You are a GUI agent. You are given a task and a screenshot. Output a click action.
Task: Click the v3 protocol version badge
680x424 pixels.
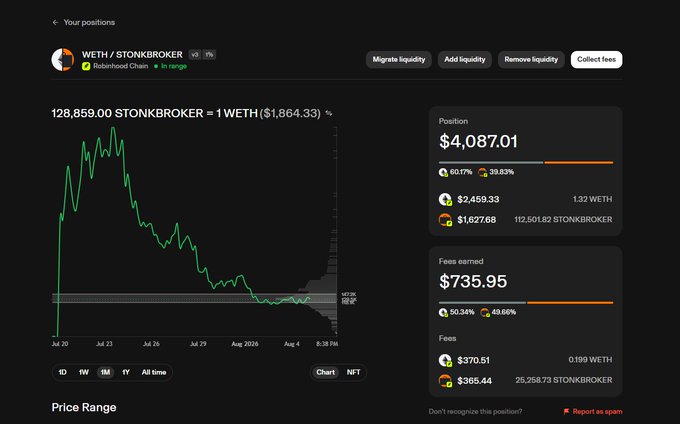(x=195, y=55)
